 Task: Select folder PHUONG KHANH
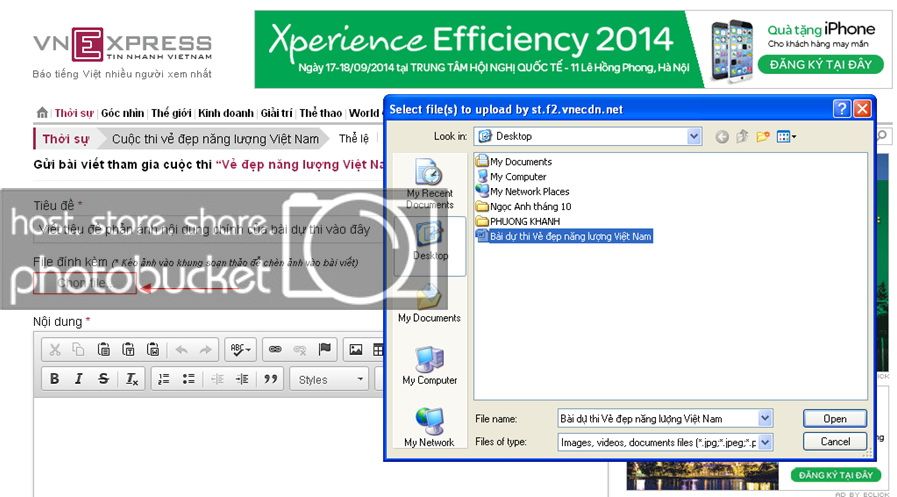click(518, 221)
